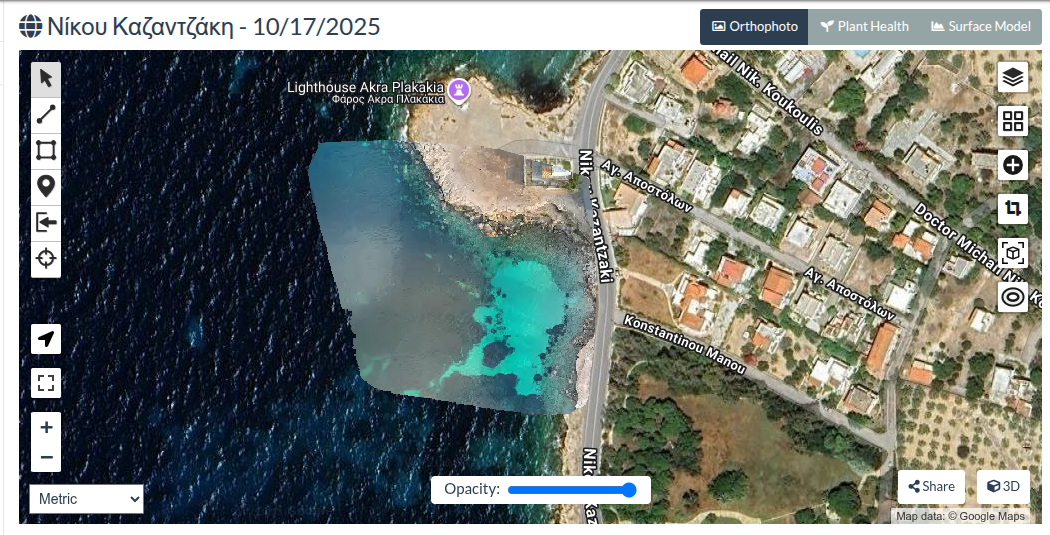Switch to Plant Health tab
Viewport: 1050px width, 535px height.
pyautogui.click(x=865, y=27)
